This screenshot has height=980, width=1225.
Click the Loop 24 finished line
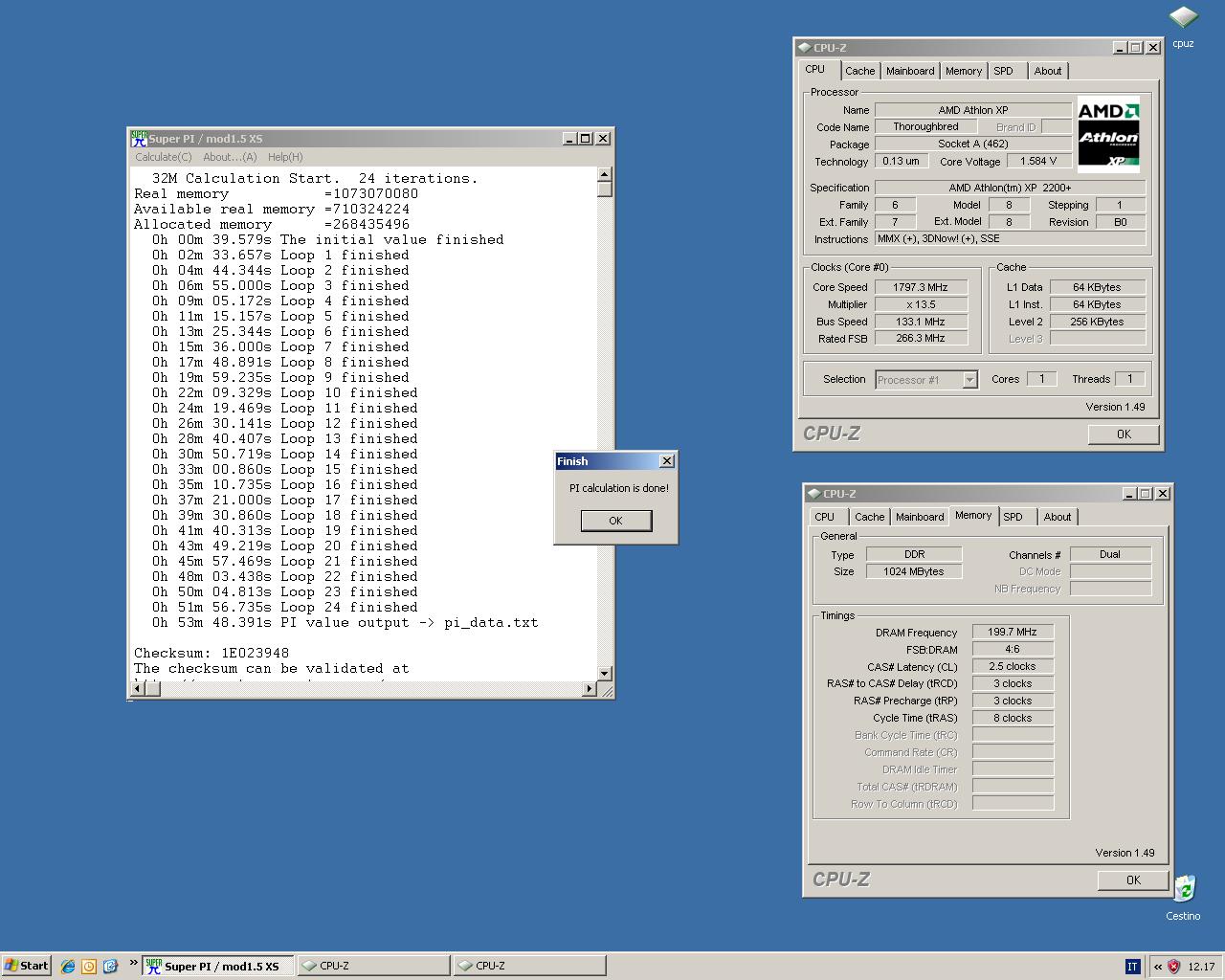tap(285, 607)
